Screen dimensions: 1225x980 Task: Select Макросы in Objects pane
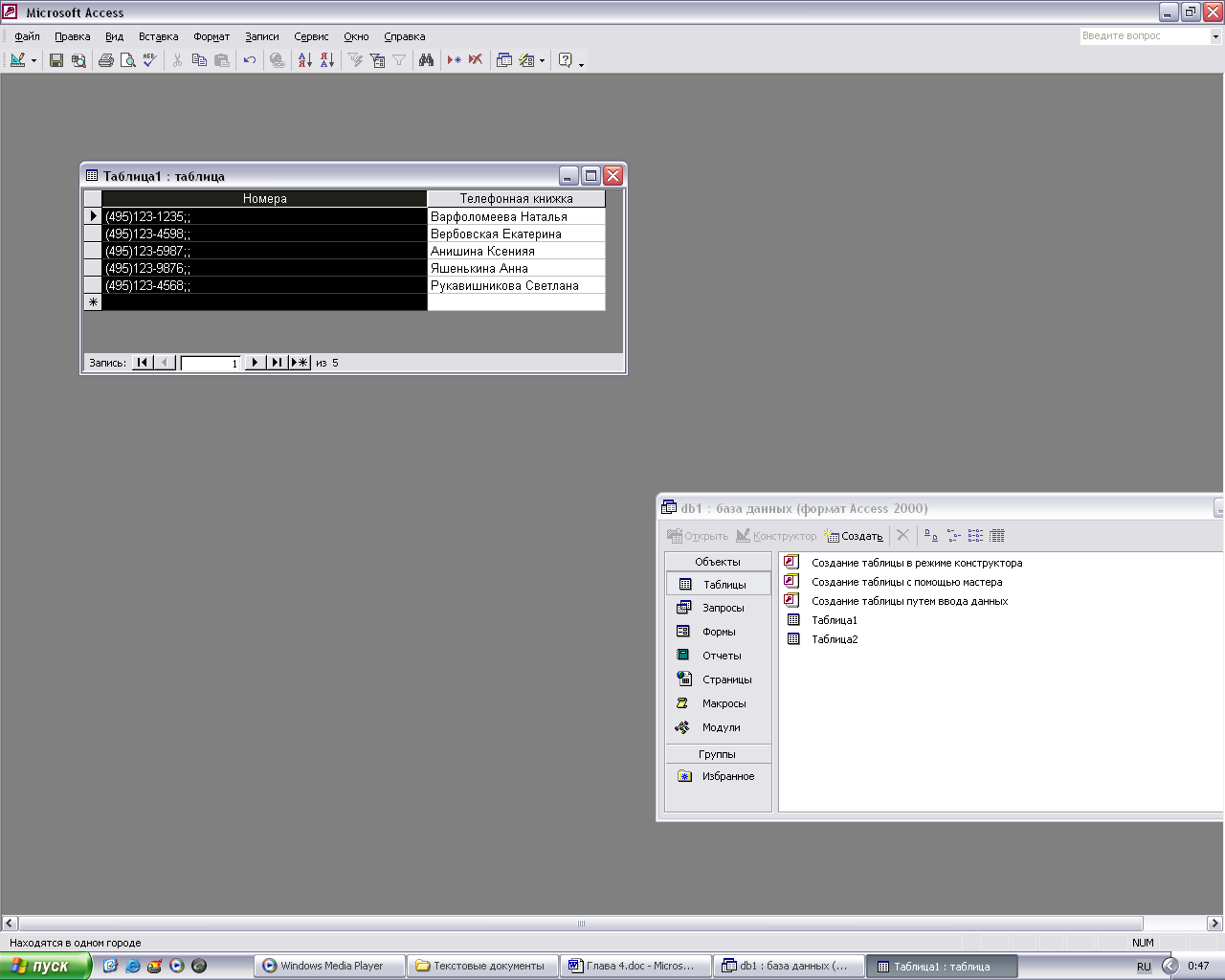[x=718, y=704]
